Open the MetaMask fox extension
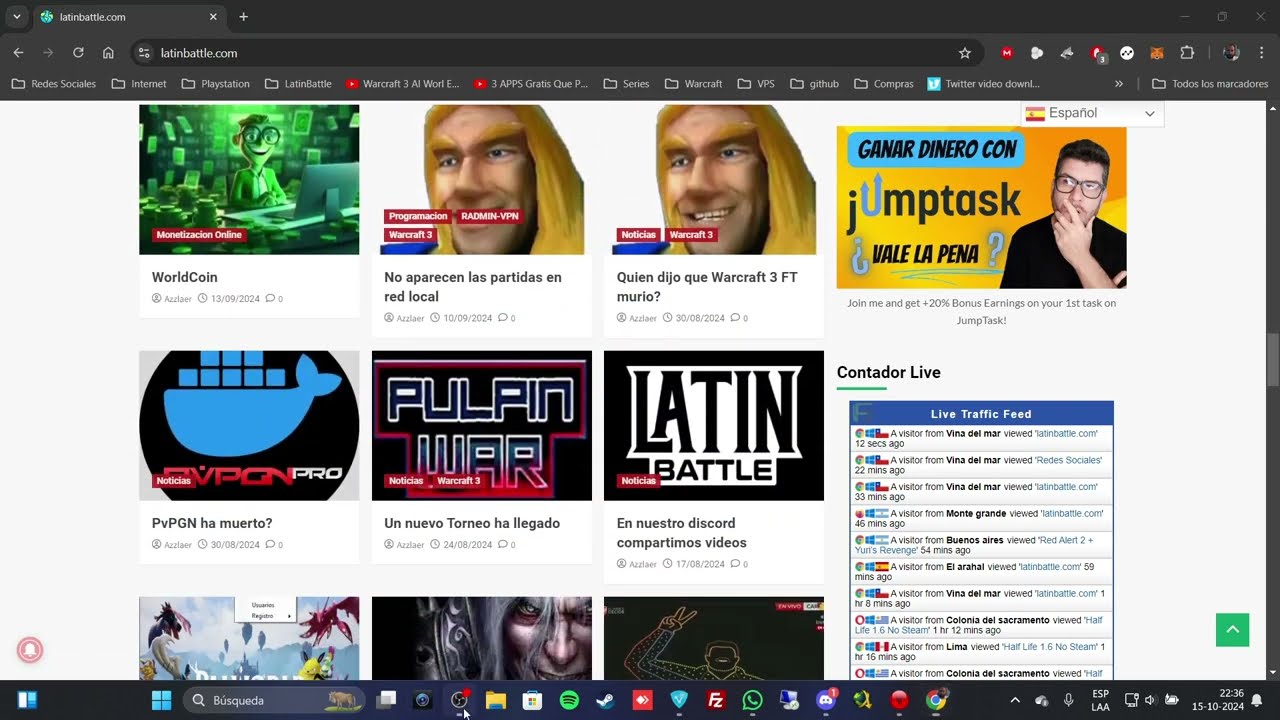1280x720 pixels. [x=1157, y=53]
